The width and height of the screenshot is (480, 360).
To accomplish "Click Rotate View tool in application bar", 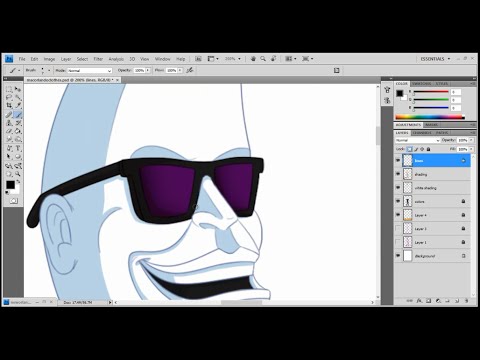I will point(273,59).
